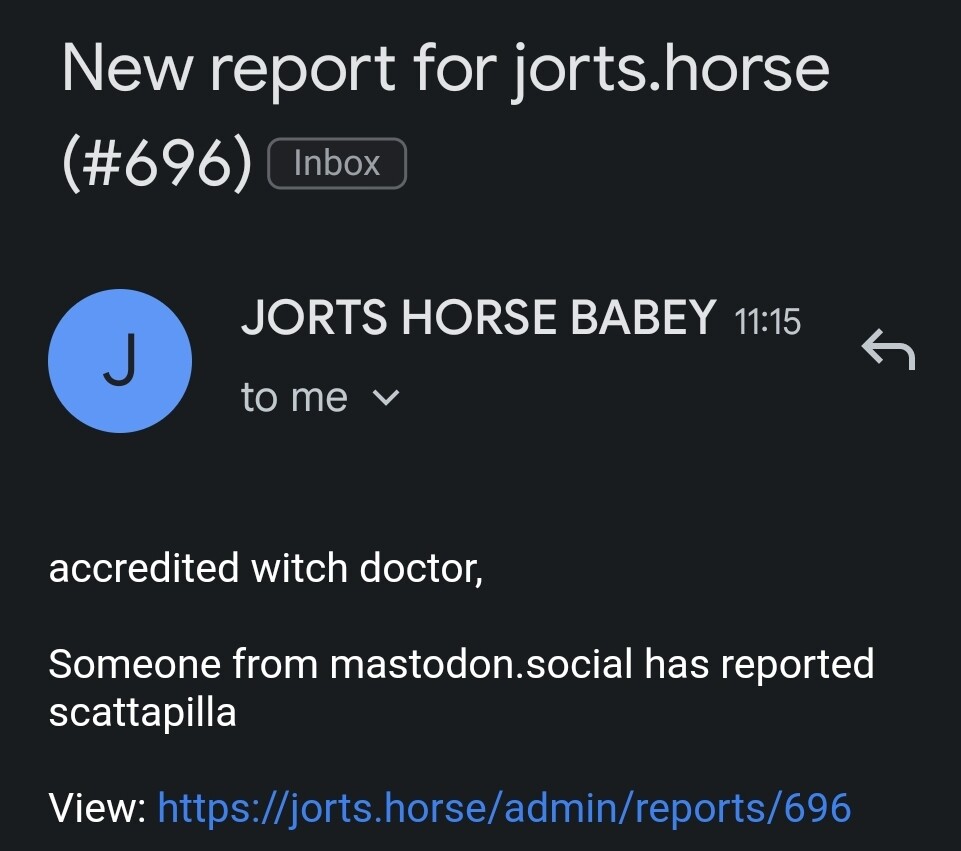Open the blue J sender avatar
This screenshot has width=961, height=851.
(x=120, y=361)
